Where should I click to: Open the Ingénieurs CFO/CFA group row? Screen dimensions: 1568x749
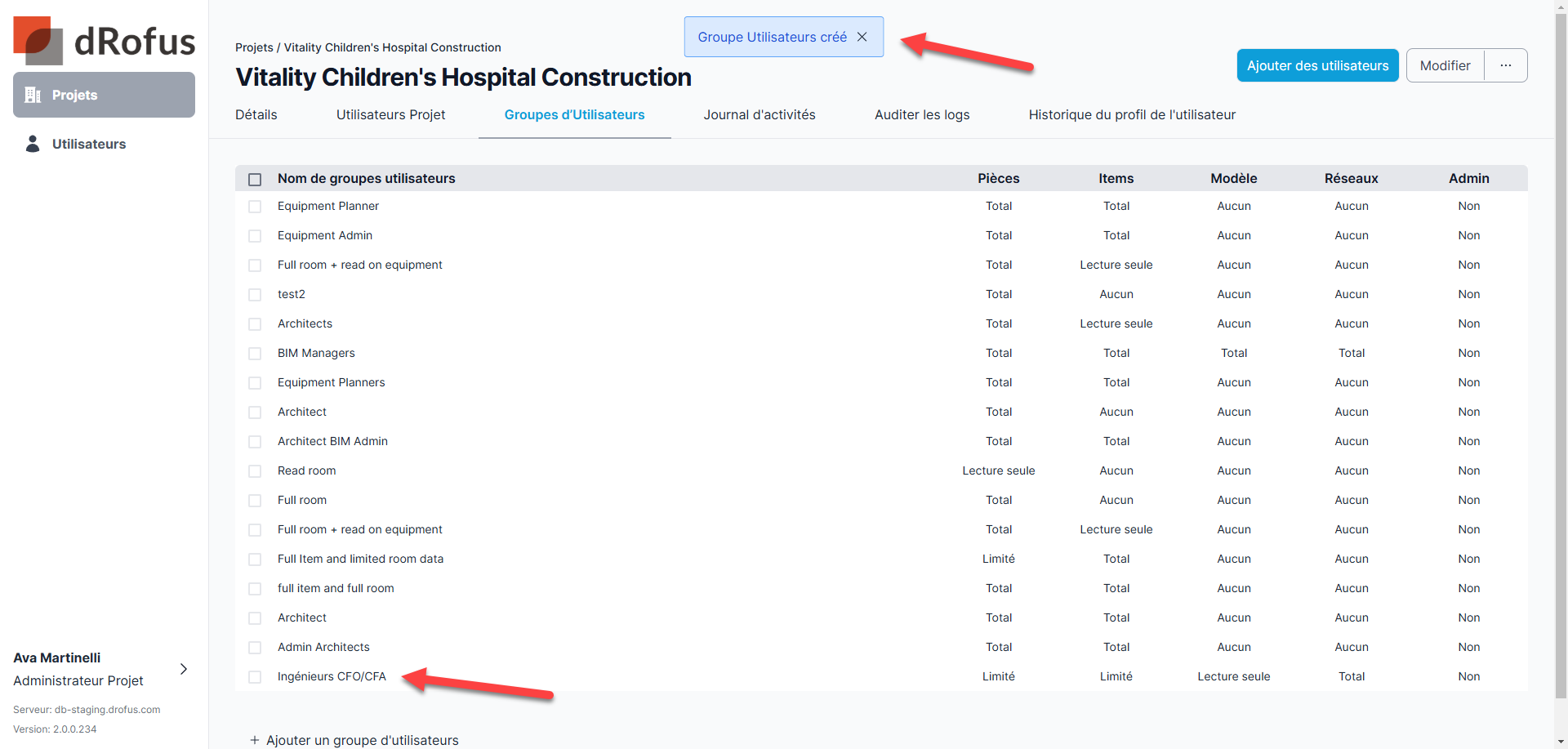332,676
